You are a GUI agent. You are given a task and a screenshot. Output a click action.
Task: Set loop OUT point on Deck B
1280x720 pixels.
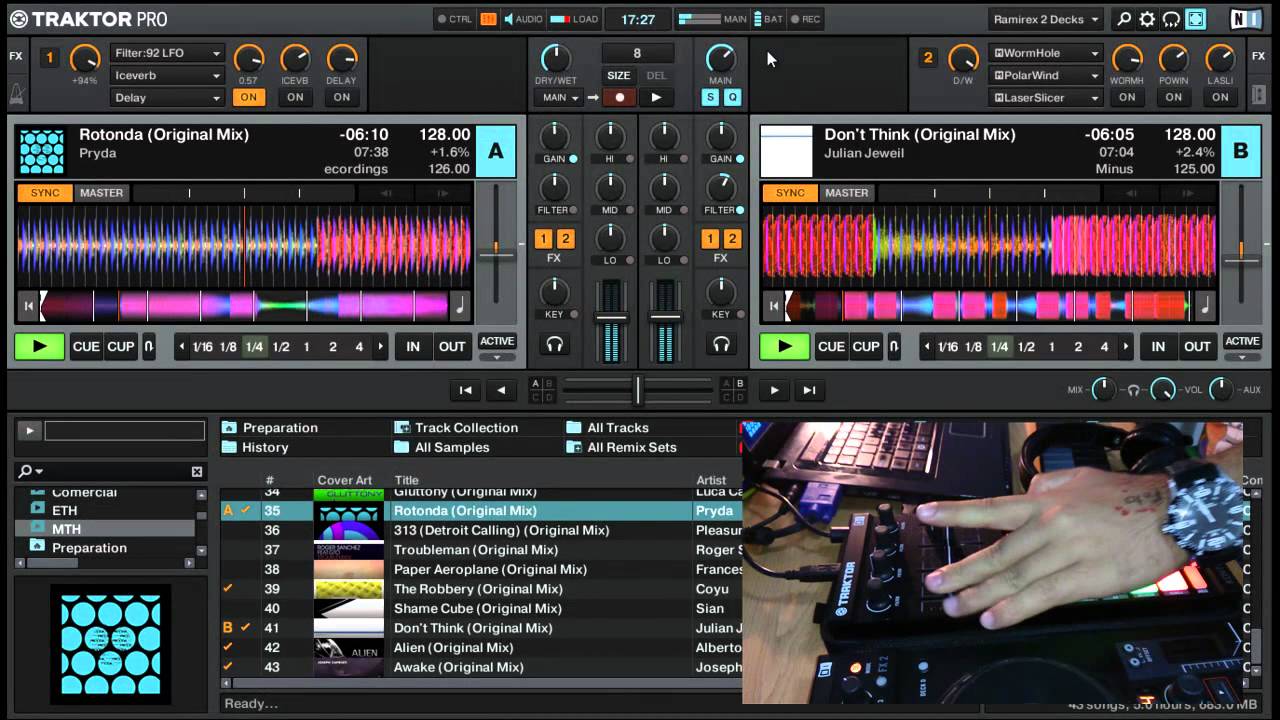point(1197,347)
